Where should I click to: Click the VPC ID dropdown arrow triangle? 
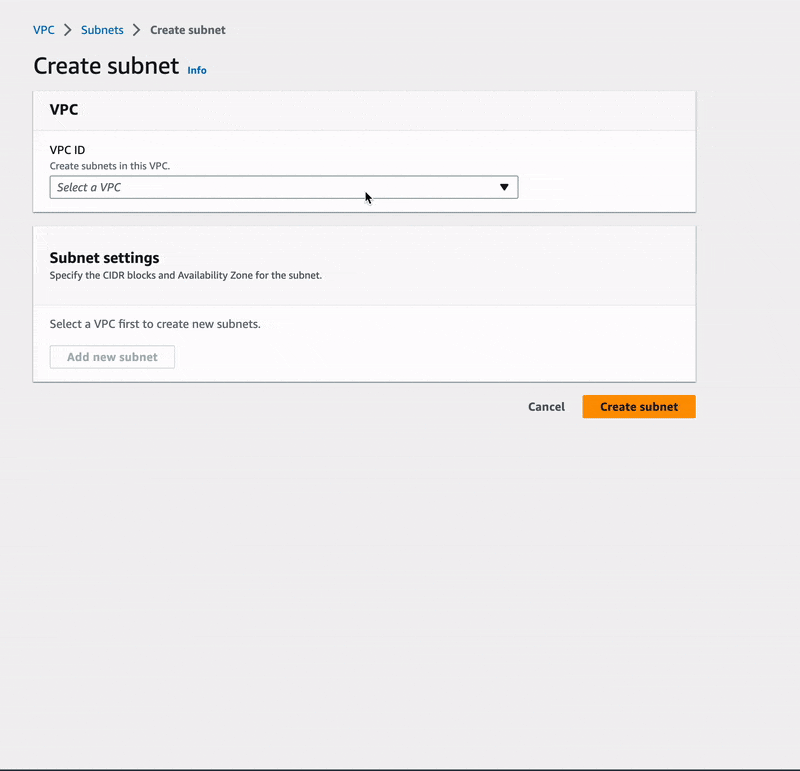tap(504, 187)
